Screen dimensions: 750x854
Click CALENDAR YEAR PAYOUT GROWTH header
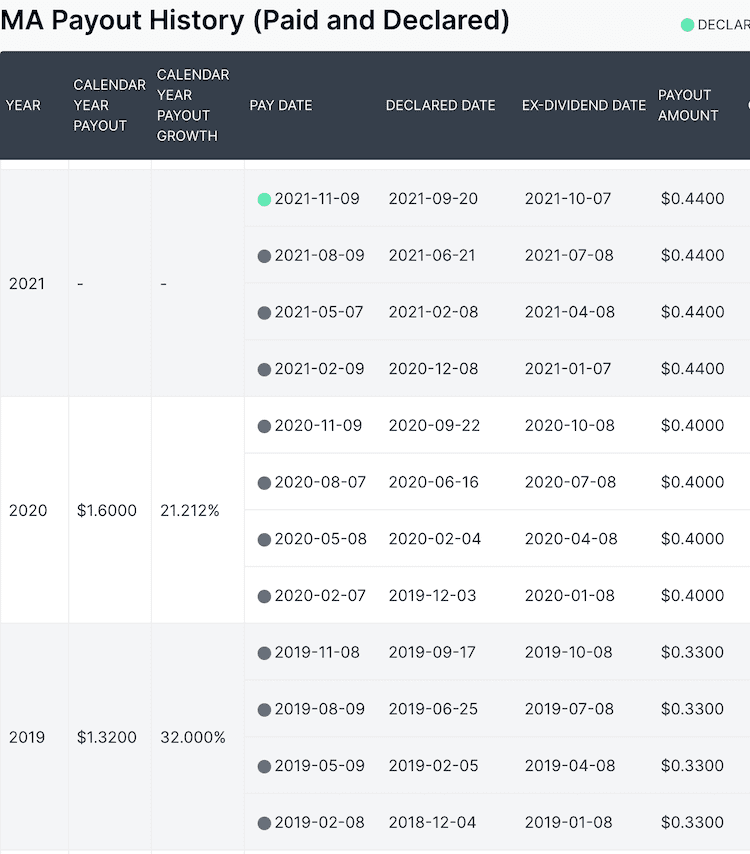pyautogui.click(x=193, y=105)
